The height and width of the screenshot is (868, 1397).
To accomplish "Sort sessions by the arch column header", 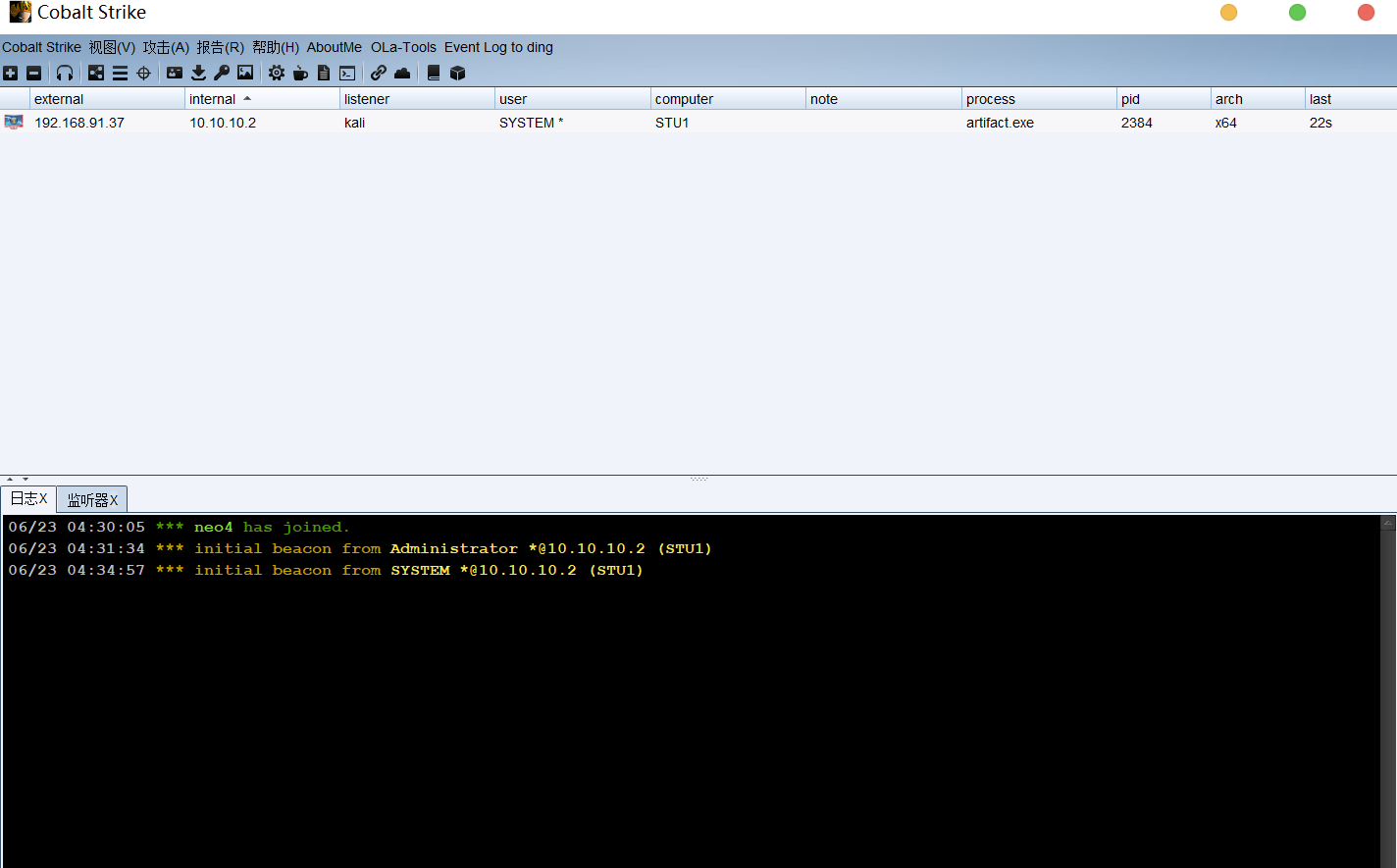I will [x=1258, y=99].
